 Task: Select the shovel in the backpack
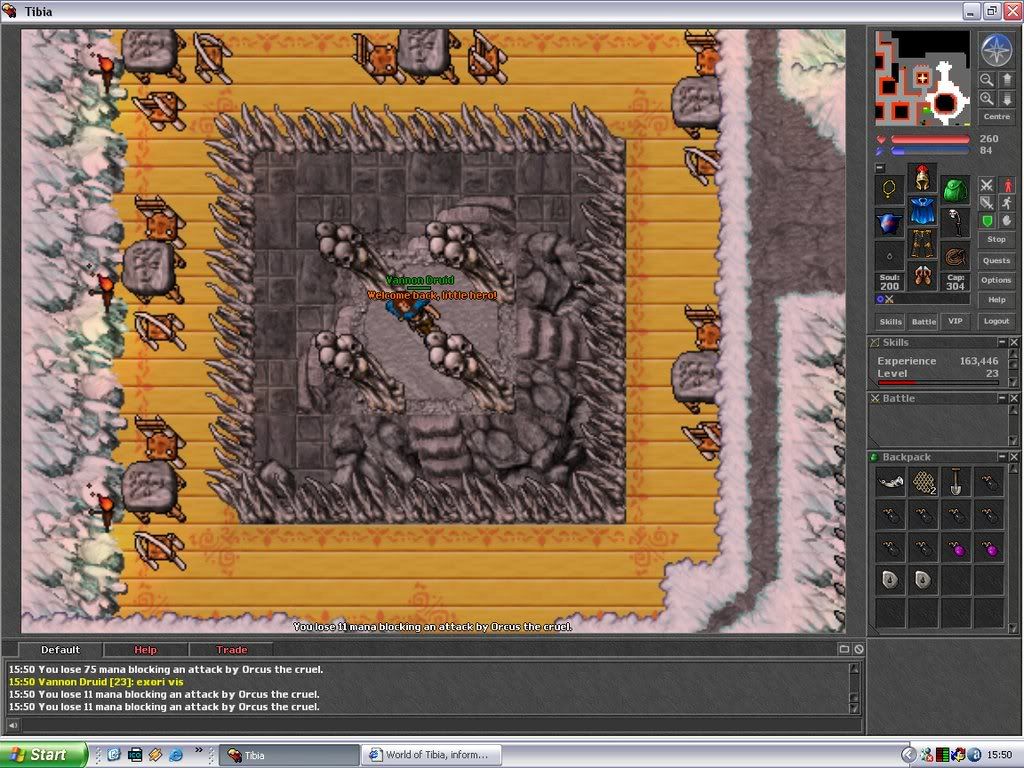click(x=955, y=482)
